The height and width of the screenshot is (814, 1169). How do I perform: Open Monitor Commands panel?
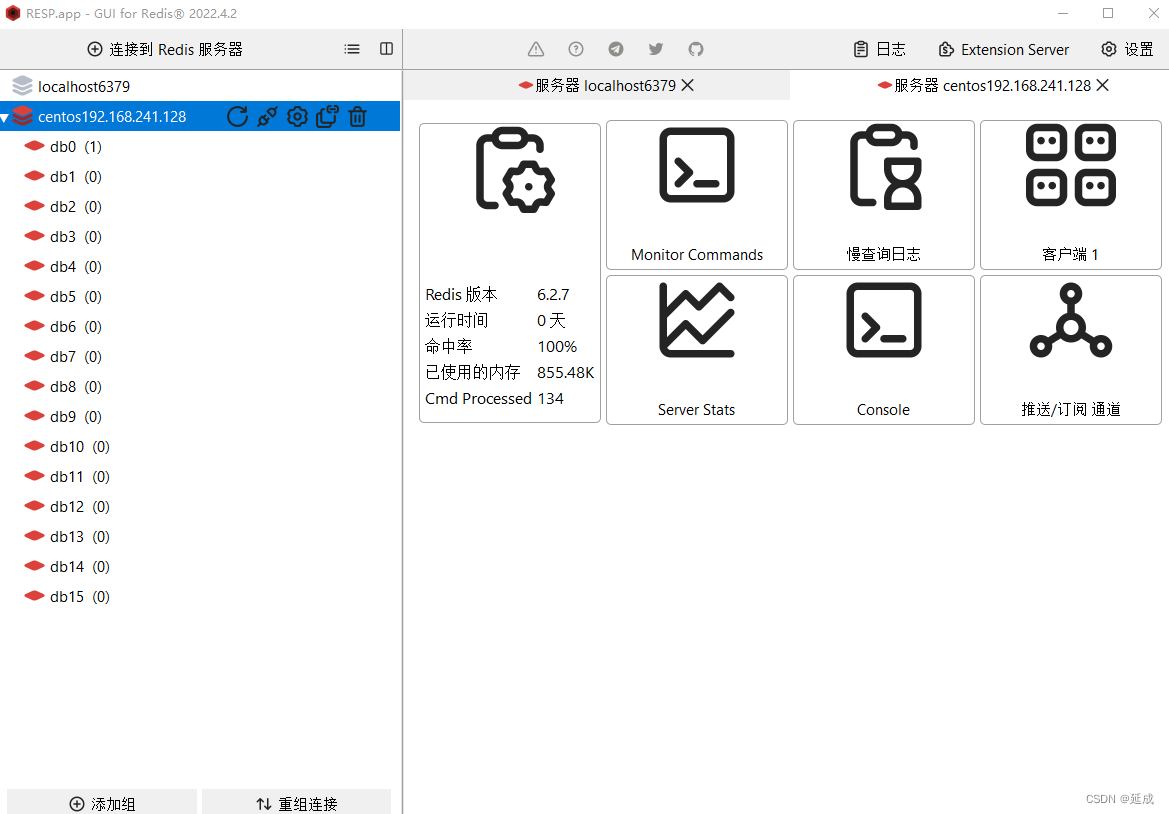(x=696, y=195)
